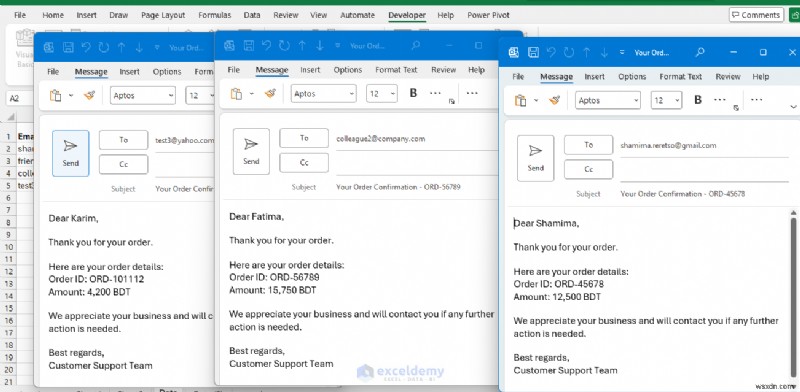Screen dimensions: 800x392
Task: Click the undo icon in the ORD-45678 window title bar
Action: pos(551,52)
